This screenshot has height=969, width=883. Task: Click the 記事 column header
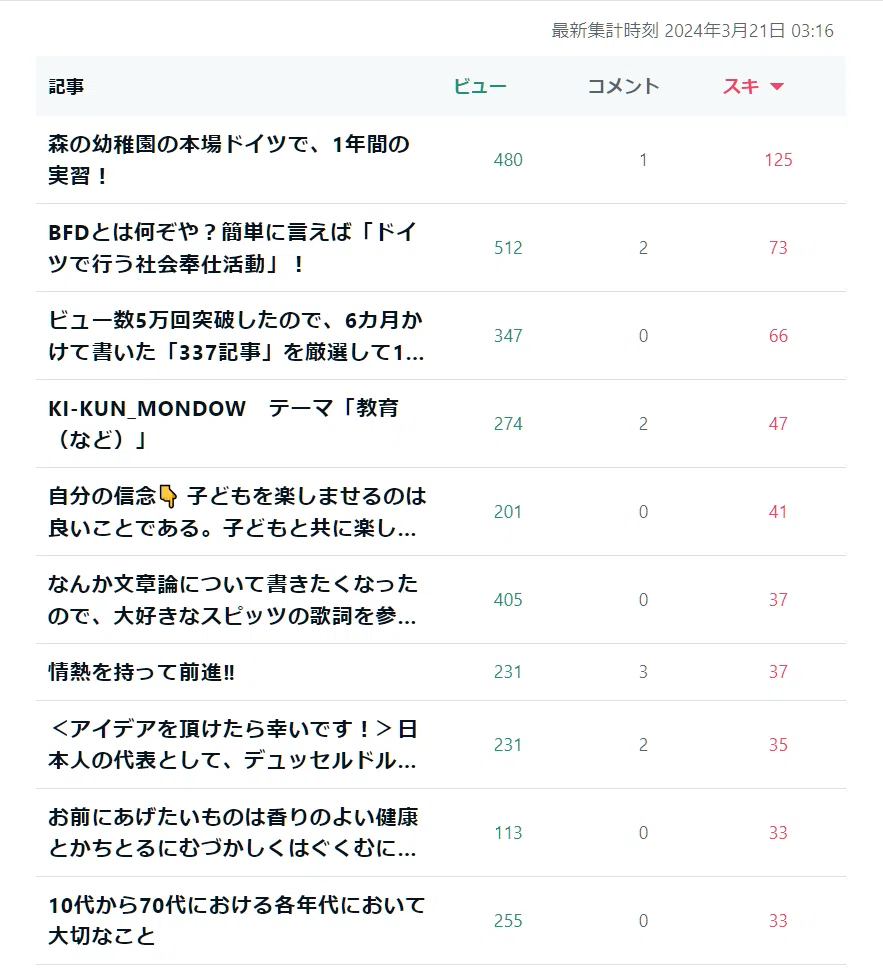click(x=66, y=87)
